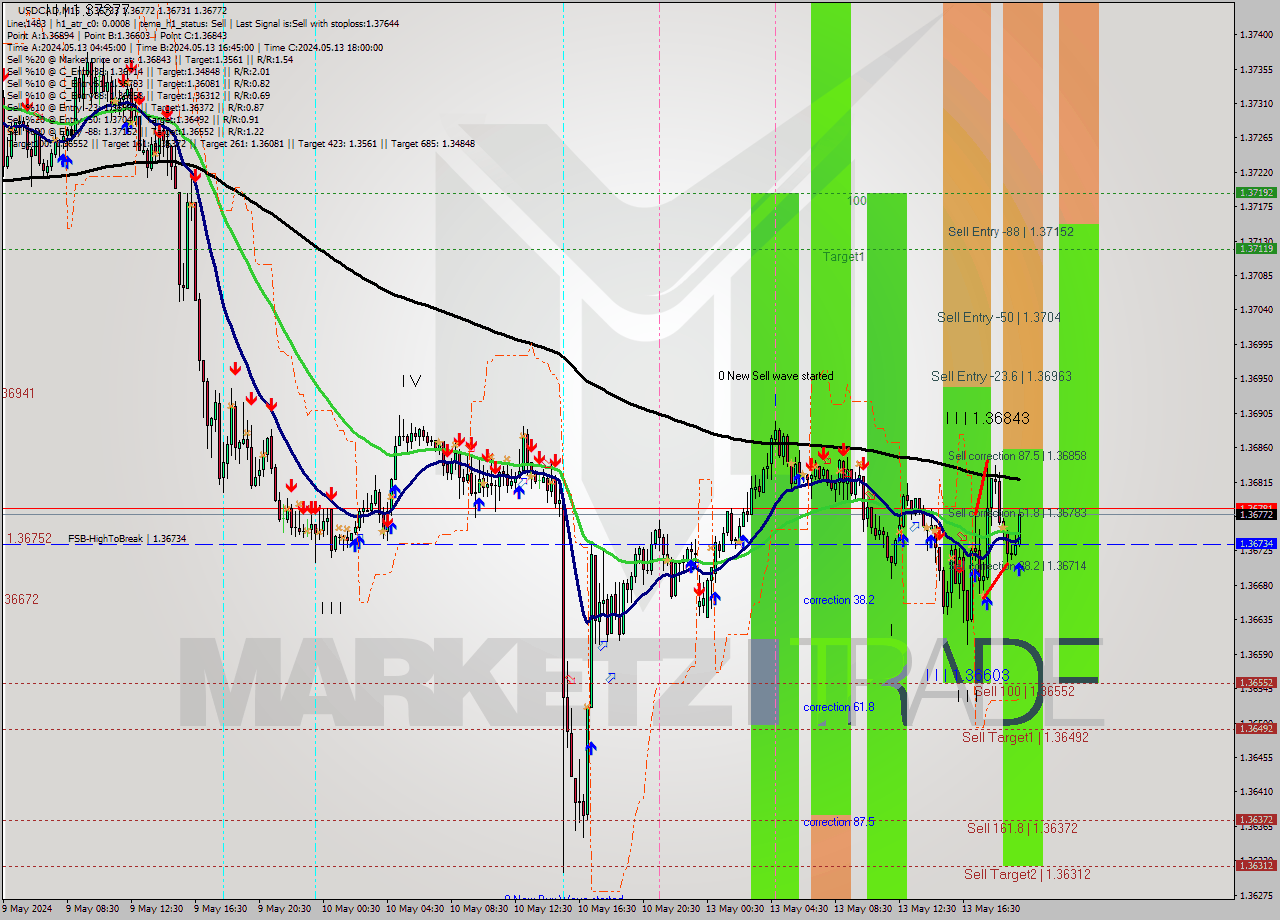This screenshot has width=1280, height=920.
Task: Click the 'Sell 161.8 | 1.36372' label
Action: pyautogui.click(x=1022, y=829)
